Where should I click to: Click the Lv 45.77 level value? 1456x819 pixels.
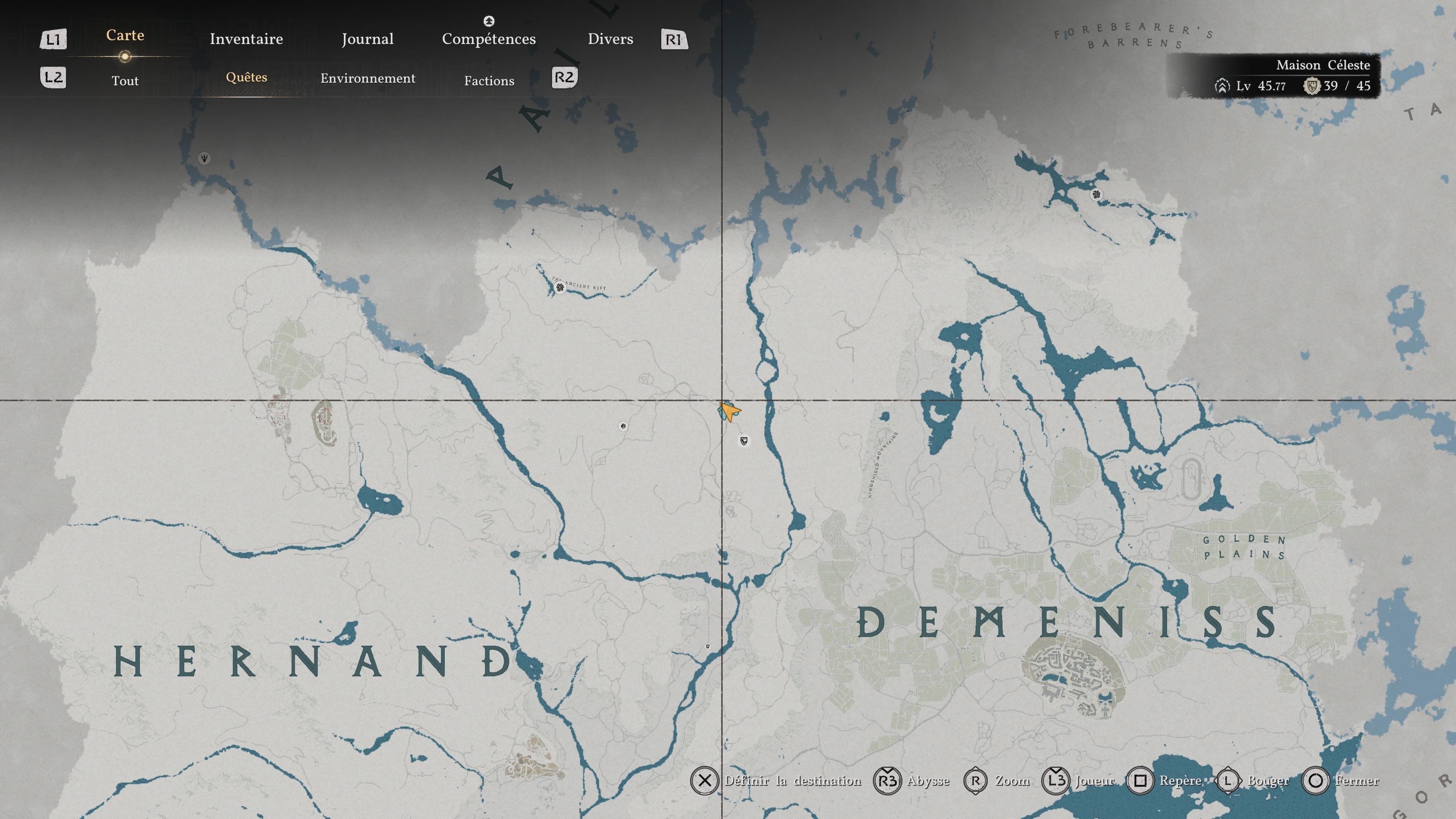point(1261,86)
